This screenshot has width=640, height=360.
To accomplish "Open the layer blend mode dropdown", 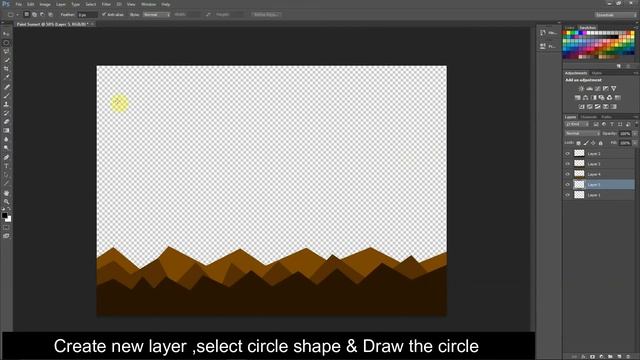I will 582,133.
